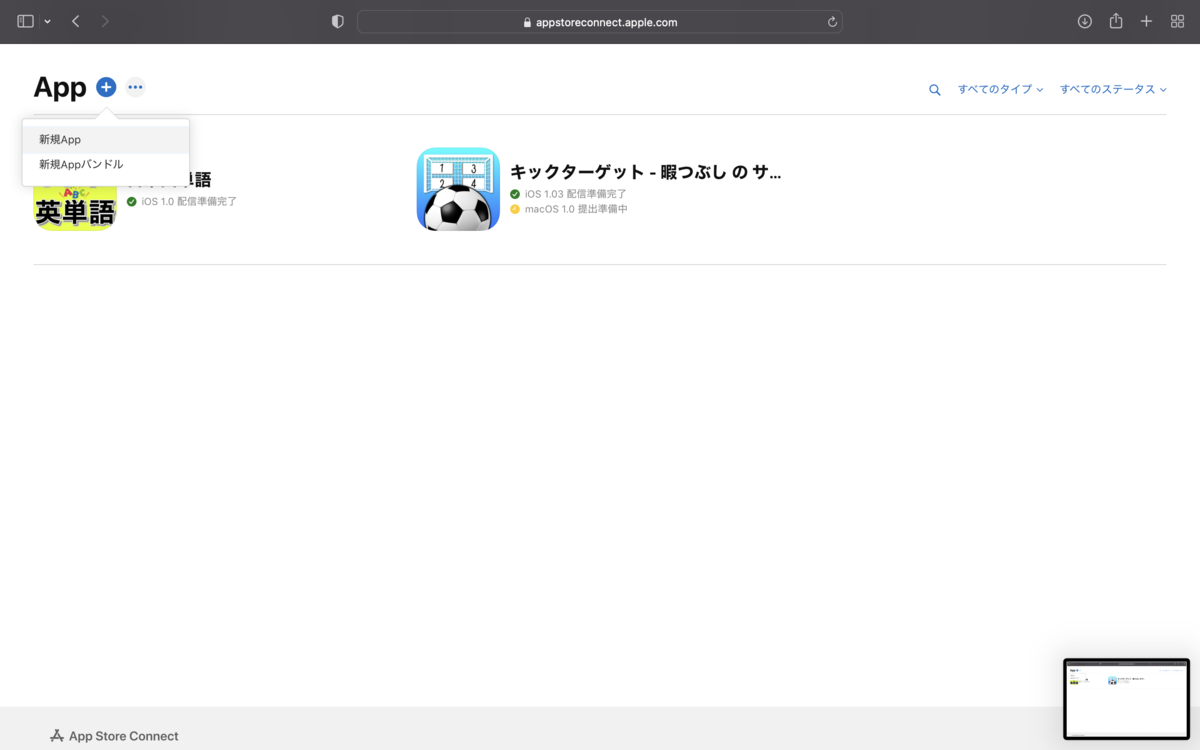1200x750 pixels.
Task: Select 新規App from the popup menu
Action: [106, 140]
